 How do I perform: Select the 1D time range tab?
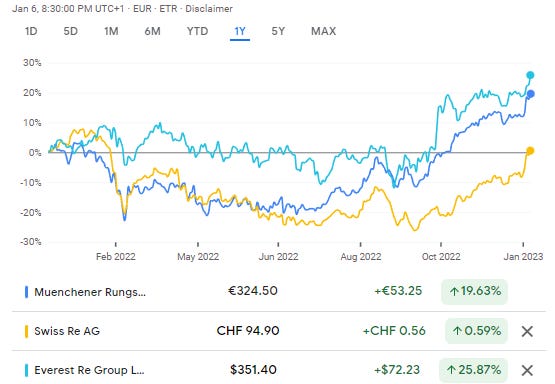tap(31, 31)
